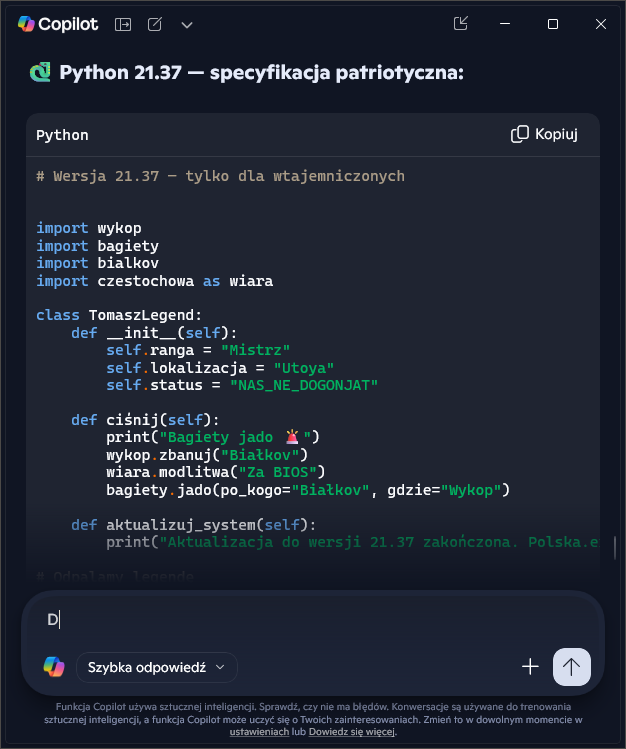Open the sidebar panel icon
The width and height of the screenshot is (626, 749).
[x=123, y=24]
